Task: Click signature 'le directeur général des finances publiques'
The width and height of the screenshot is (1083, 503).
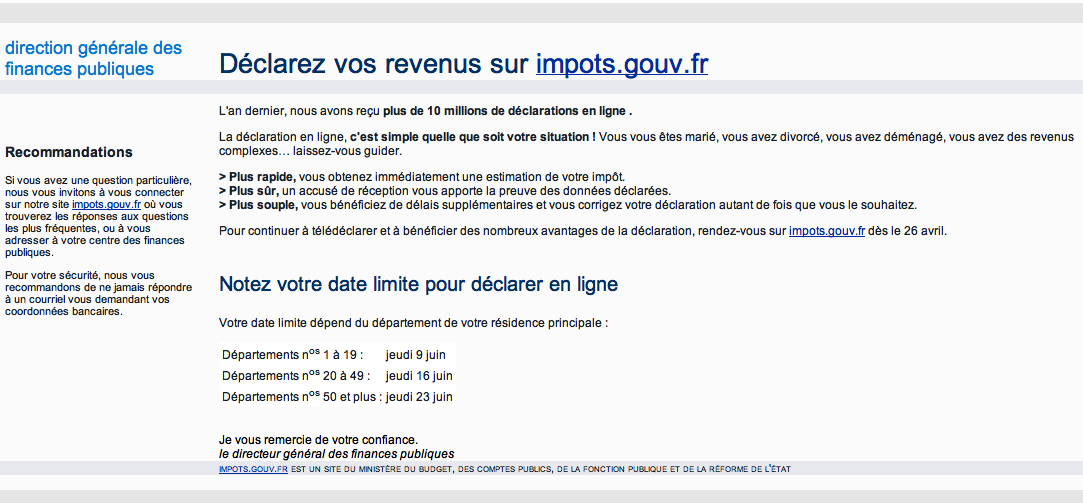Action: click(x=336, y=454)
